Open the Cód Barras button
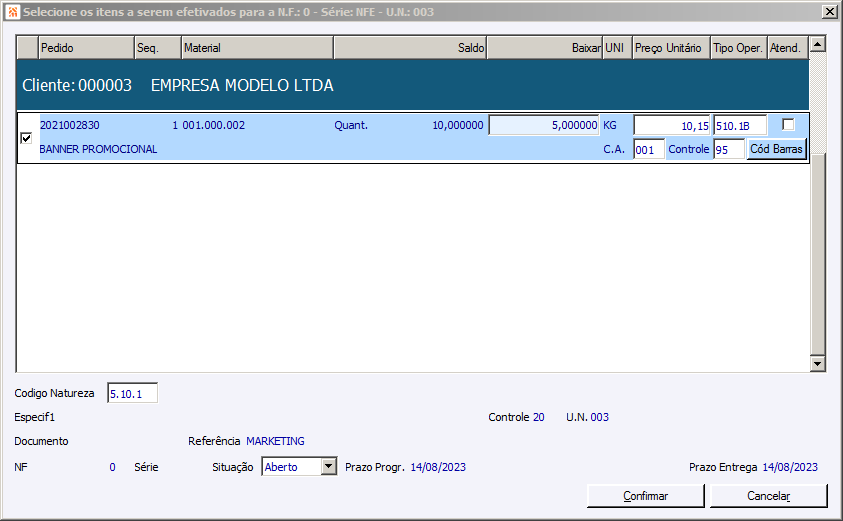 776,149
